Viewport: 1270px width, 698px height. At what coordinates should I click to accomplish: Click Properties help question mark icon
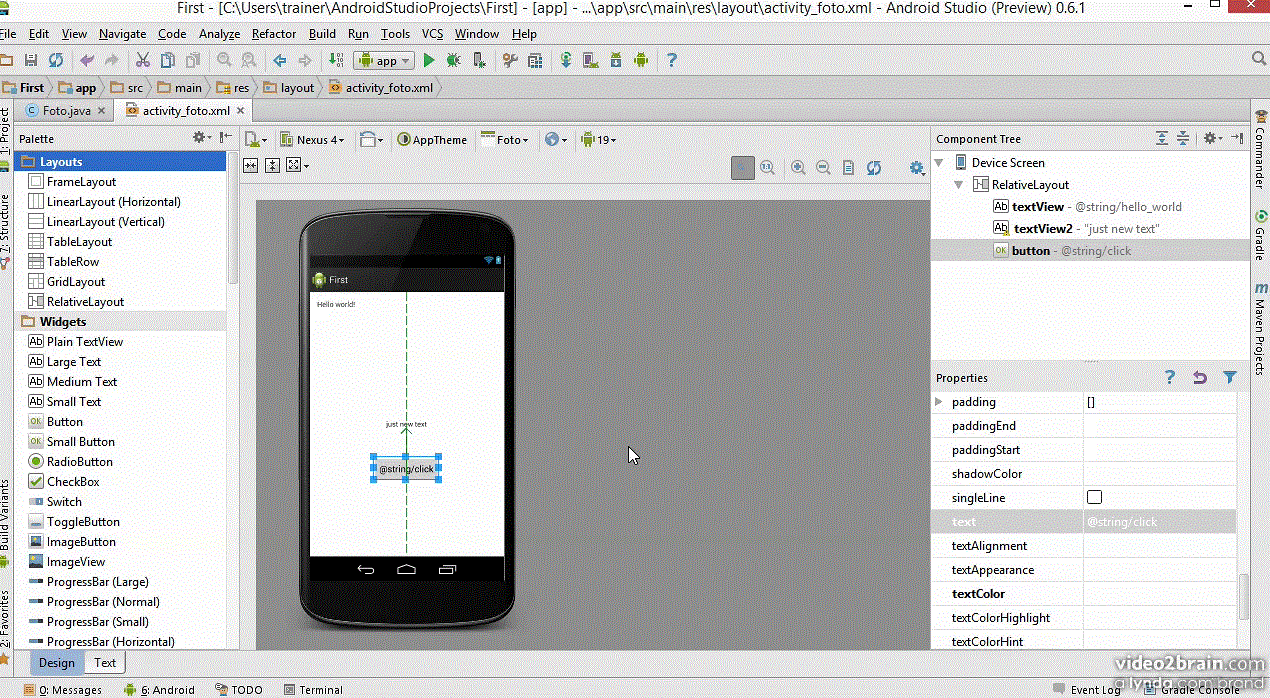(1170, 377)
